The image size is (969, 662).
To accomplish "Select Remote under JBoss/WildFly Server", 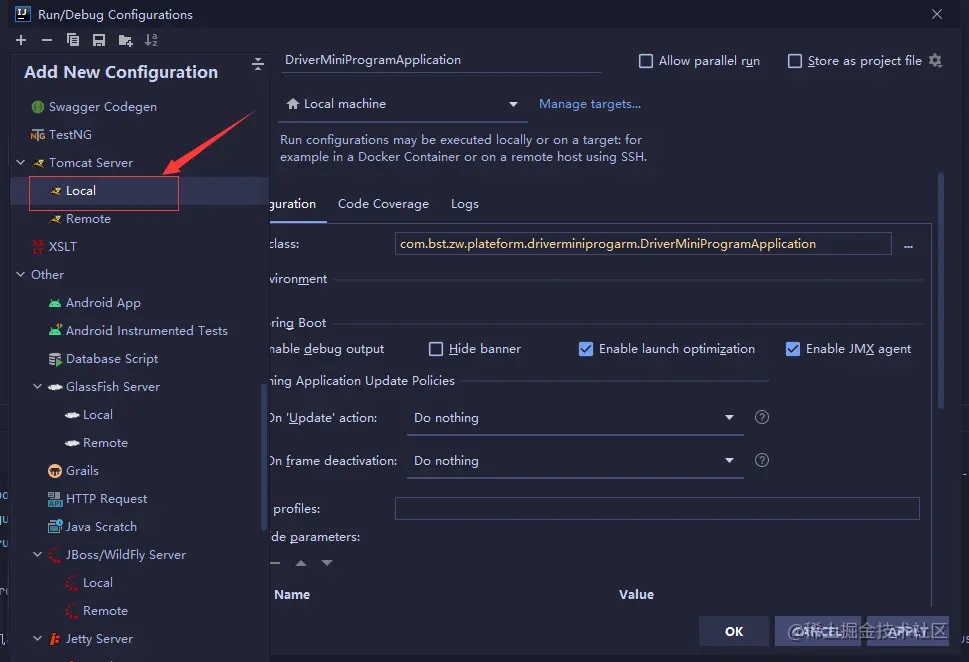I will coord(105,611).
